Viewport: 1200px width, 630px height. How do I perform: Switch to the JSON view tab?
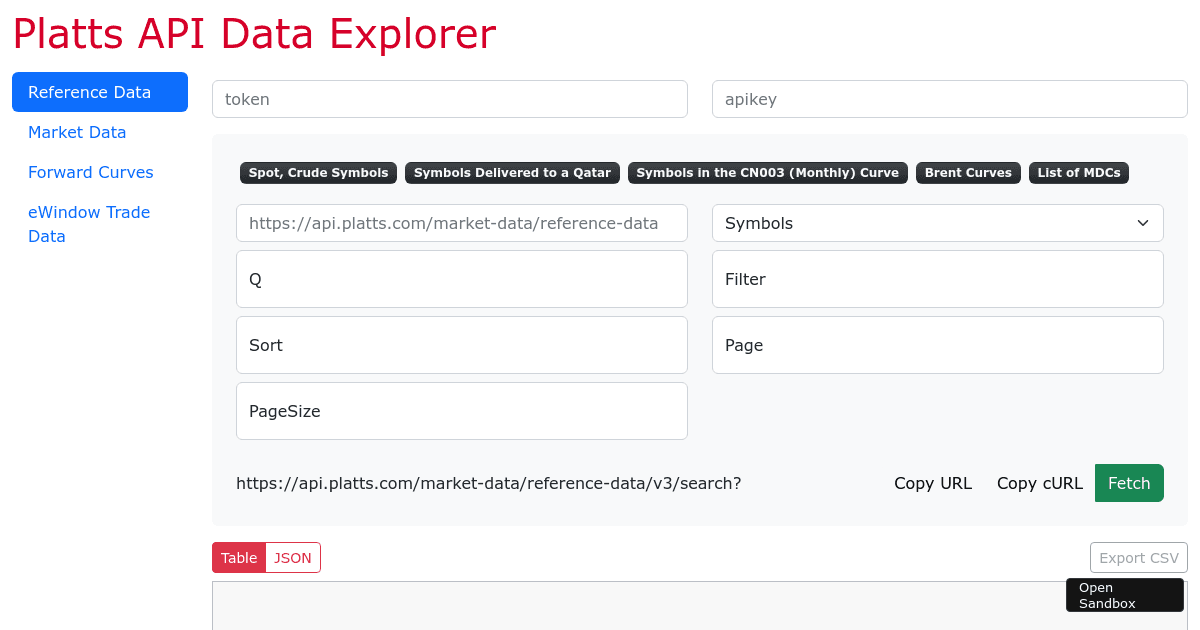(293, 557)
